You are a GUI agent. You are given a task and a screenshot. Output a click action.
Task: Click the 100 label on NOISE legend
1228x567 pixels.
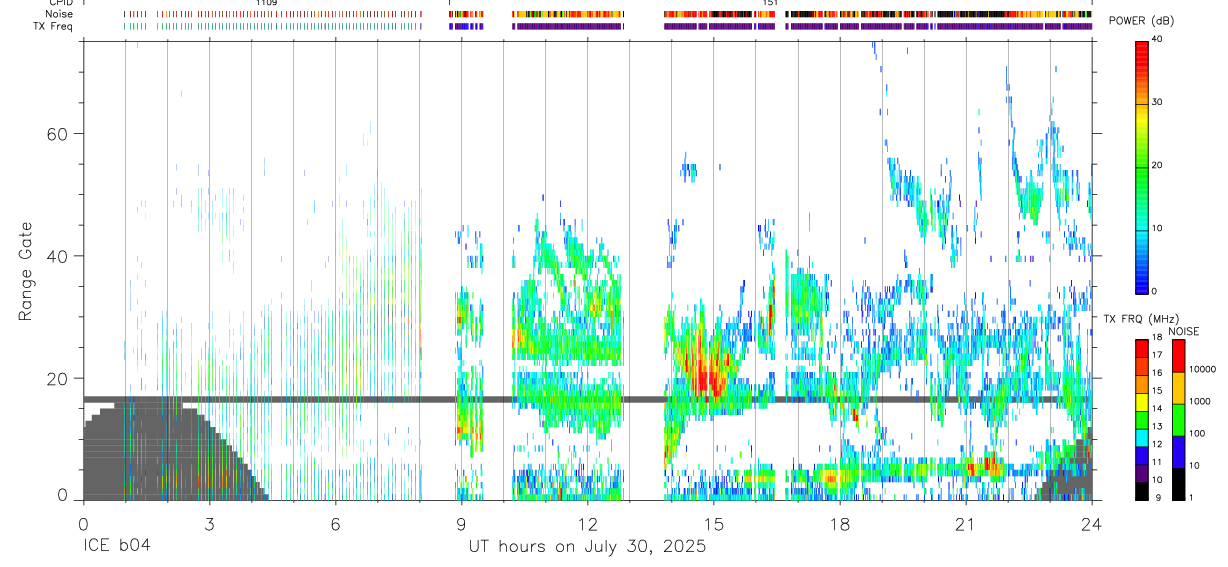click(x=1197, y=433)
